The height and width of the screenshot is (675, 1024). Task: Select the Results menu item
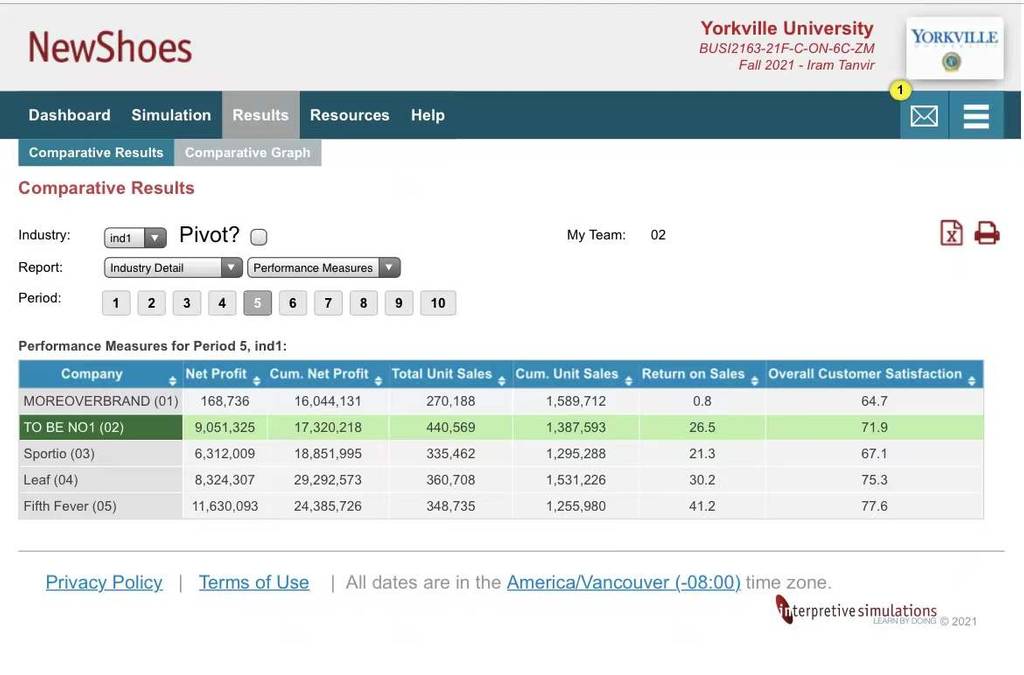261,115
